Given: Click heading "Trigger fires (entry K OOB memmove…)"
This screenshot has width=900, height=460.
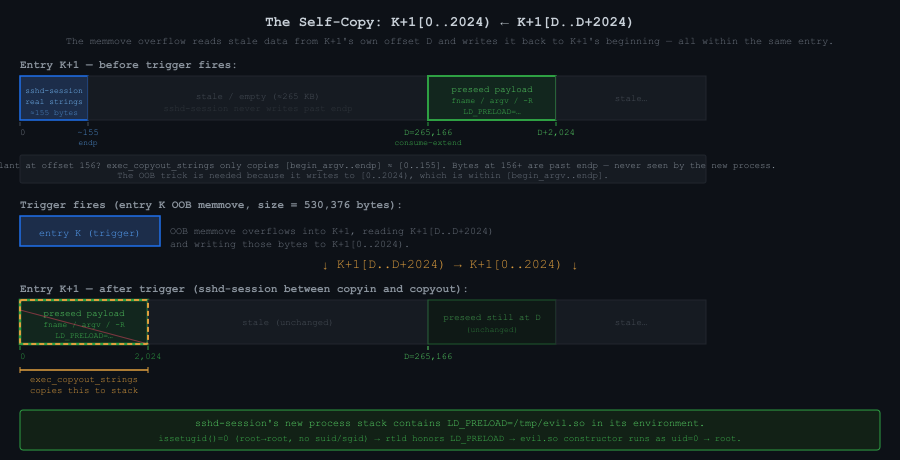Looking at the screenshot, I should tap(211, 205).
